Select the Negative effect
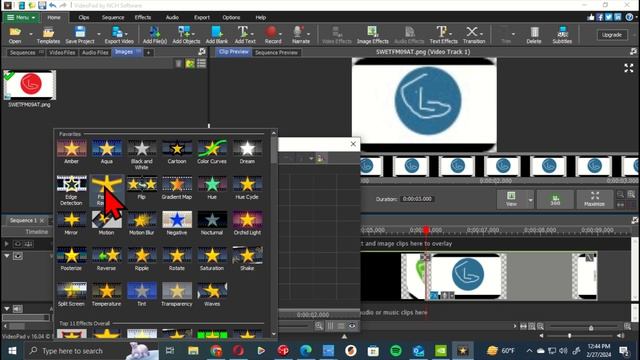Viewport: 640px width, 360px height. click(x=177, y=223)
